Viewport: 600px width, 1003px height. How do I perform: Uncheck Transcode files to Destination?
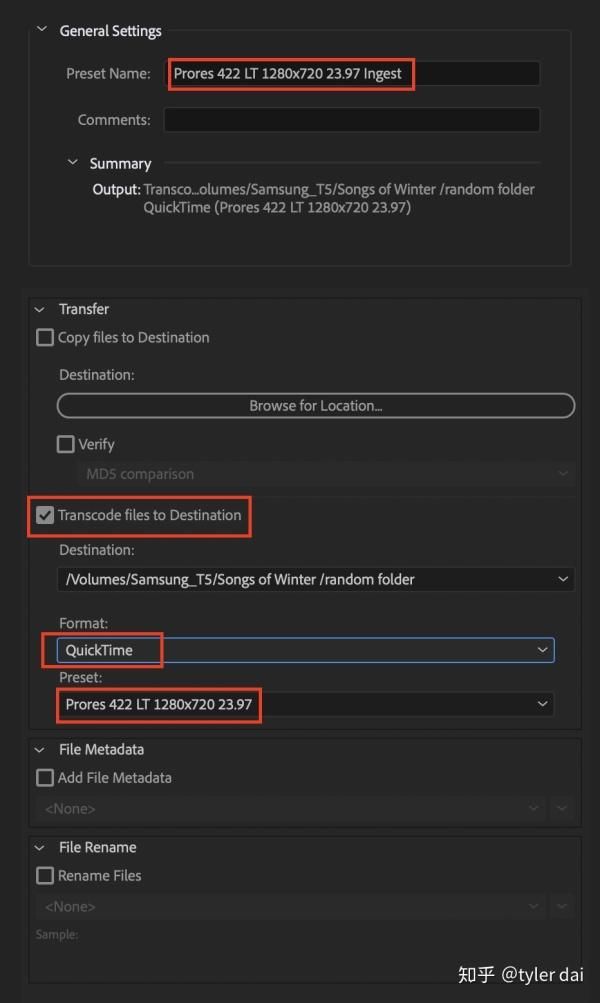tap(45, 516)
